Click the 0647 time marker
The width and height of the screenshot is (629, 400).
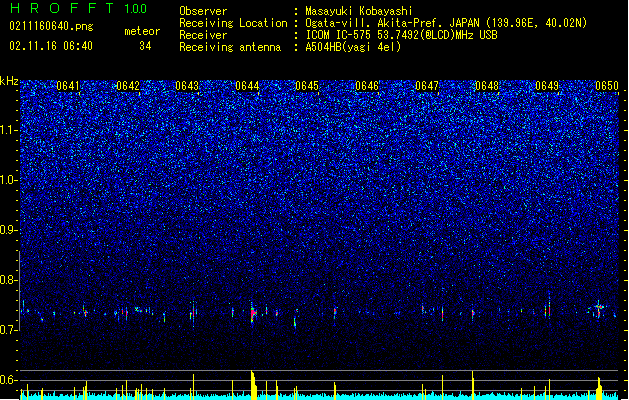point(427,86)
